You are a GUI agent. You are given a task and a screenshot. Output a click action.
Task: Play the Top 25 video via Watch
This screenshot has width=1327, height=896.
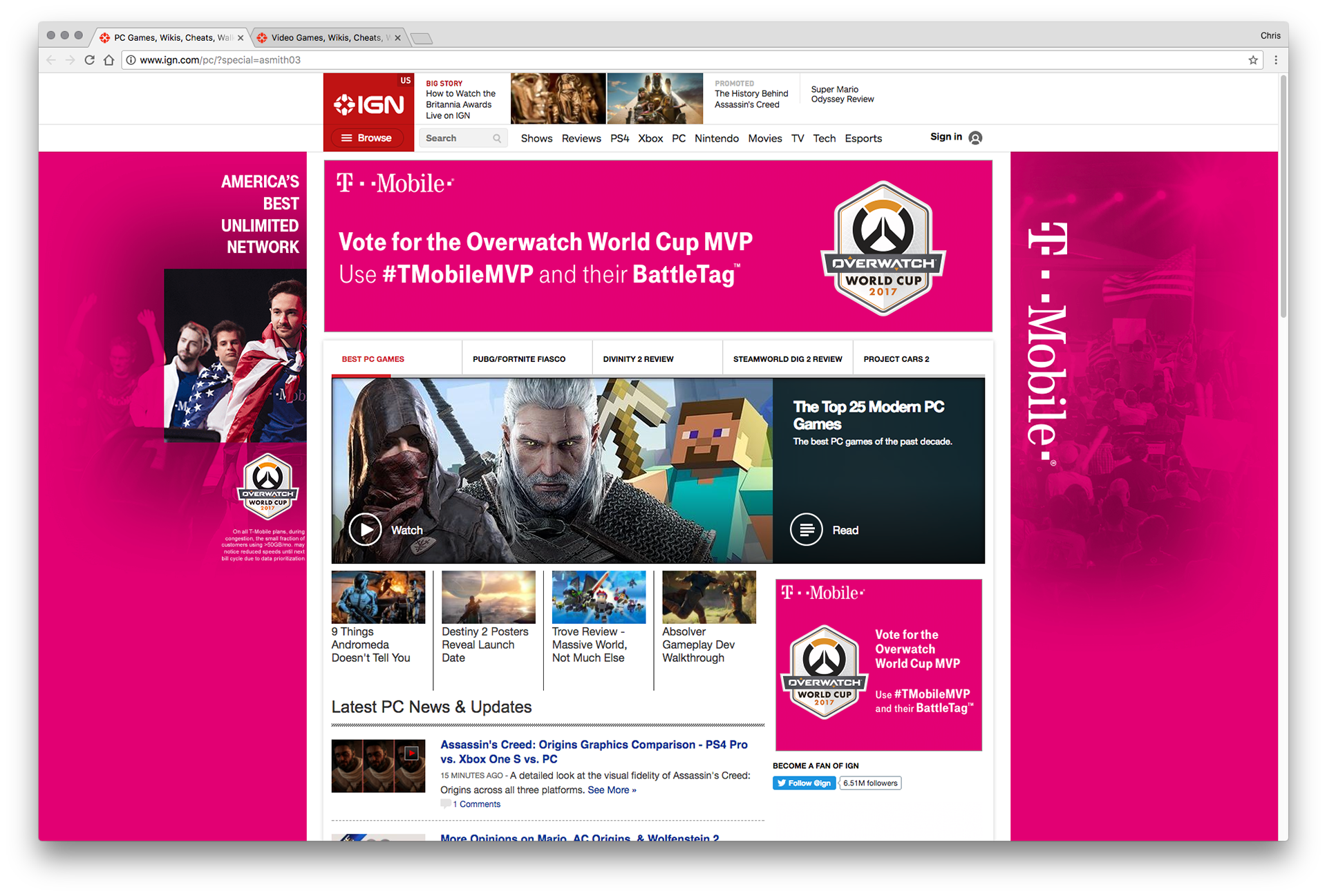[365, 530]
